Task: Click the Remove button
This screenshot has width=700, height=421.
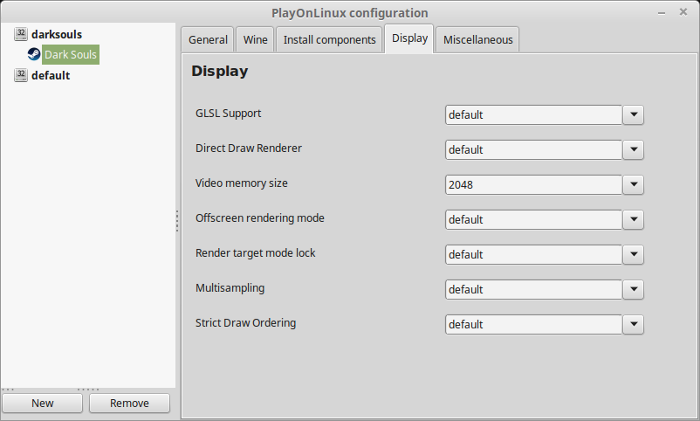Action: pyautogui.click(x=129, y=403)
